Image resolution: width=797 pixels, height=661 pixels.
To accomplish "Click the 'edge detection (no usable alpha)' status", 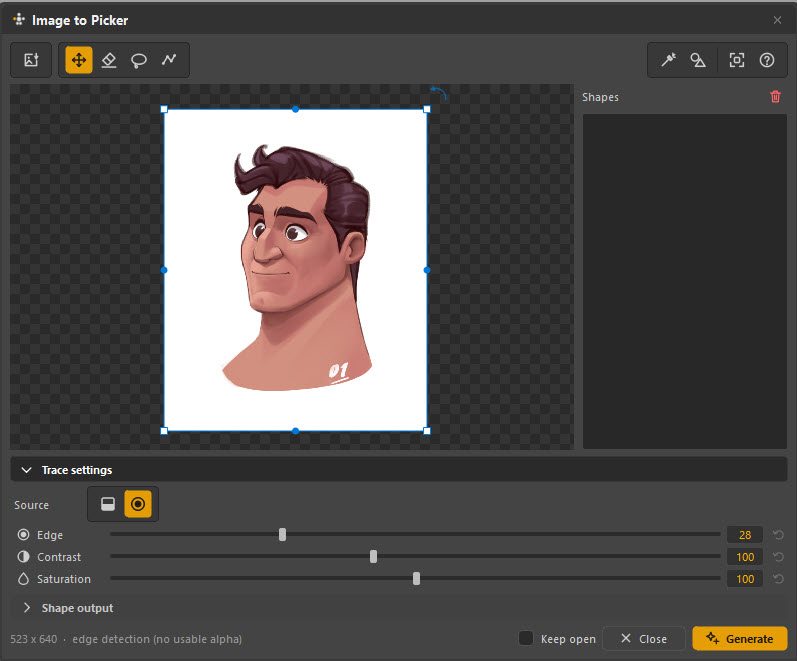I will coord(157,639).
